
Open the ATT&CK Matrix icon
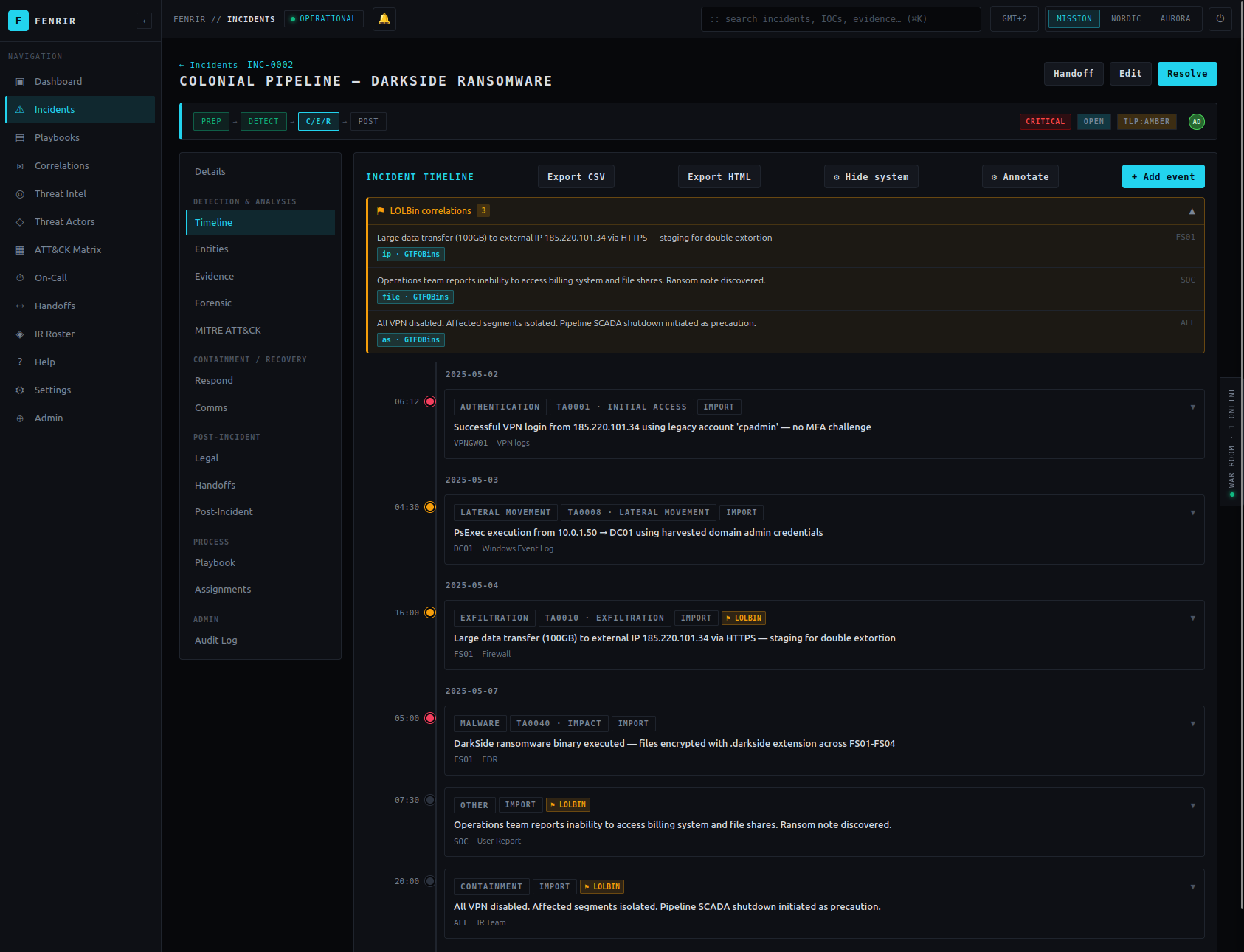point(20,250)
